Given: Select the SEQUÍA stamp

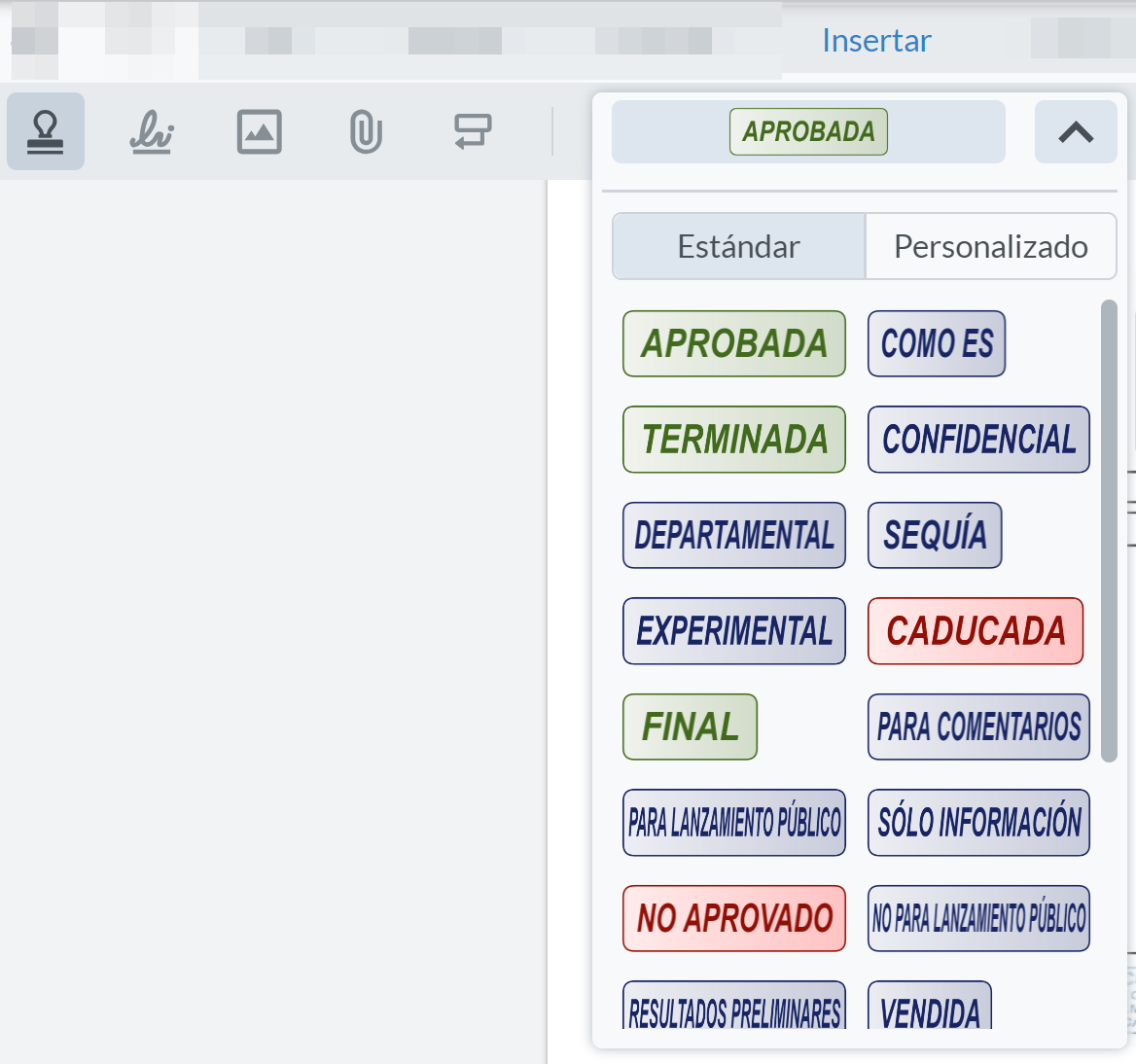Looking at the screenshot, I should click(x=935, y=535).
